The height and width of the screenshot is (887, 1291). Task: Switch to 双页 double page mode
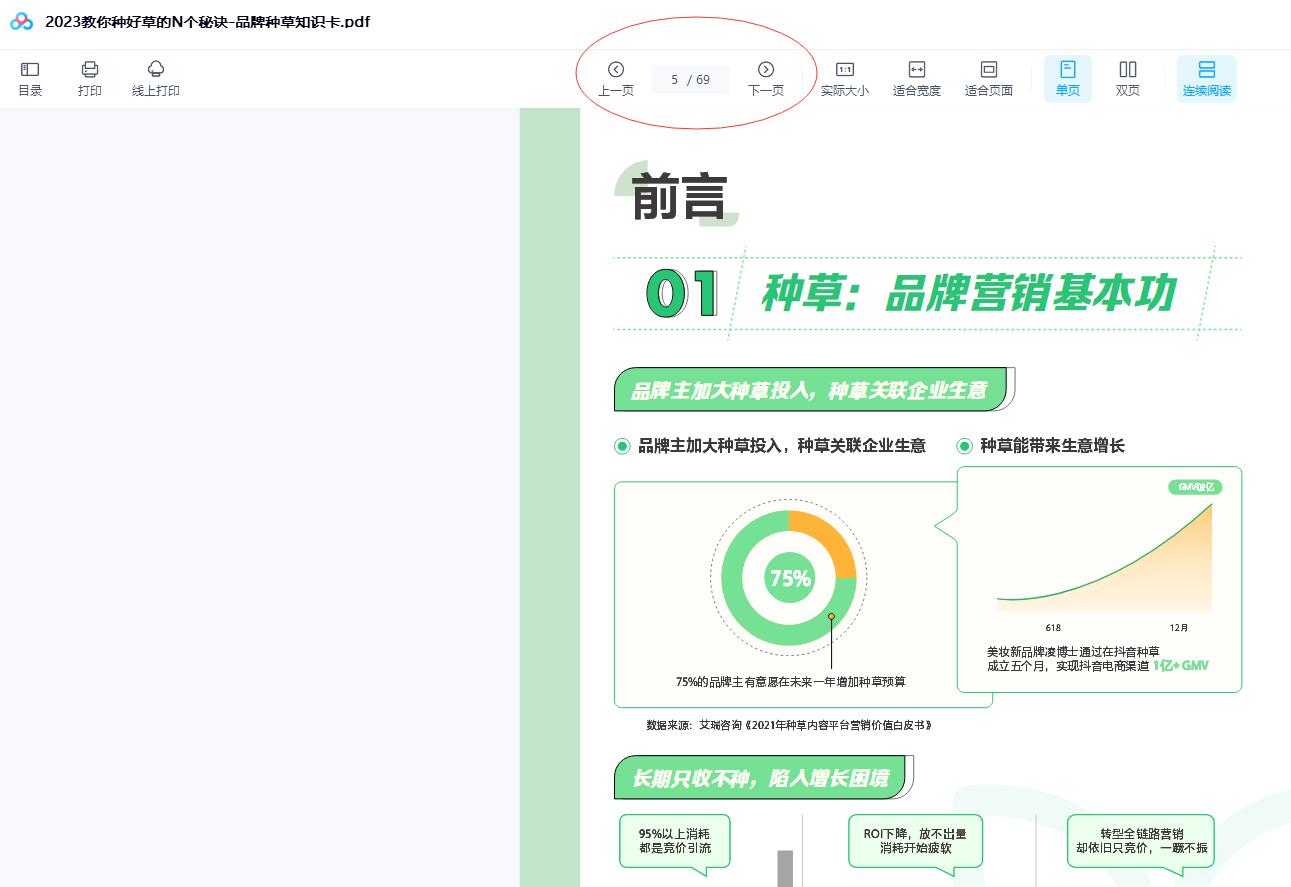point(1128,78)
